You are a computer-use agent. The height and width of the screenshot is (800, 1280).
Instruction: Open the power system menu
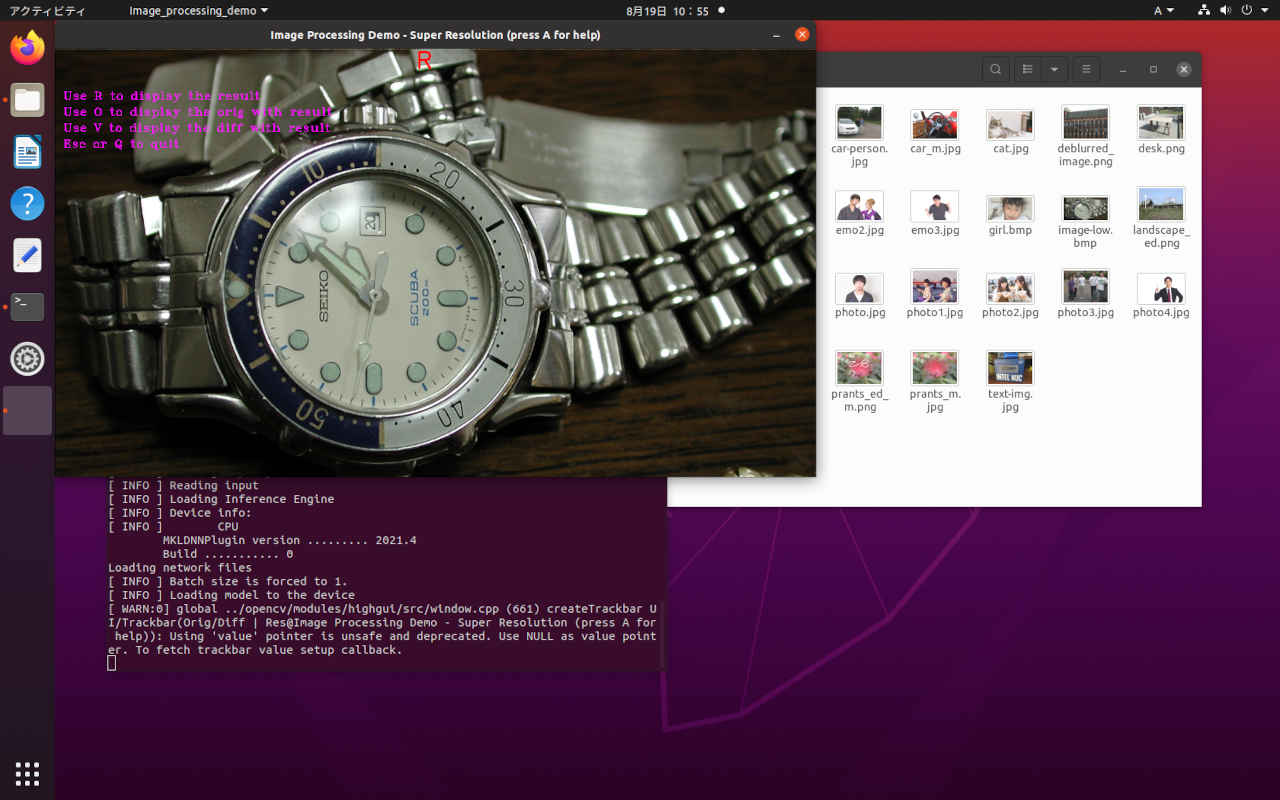click(1252, 11)
